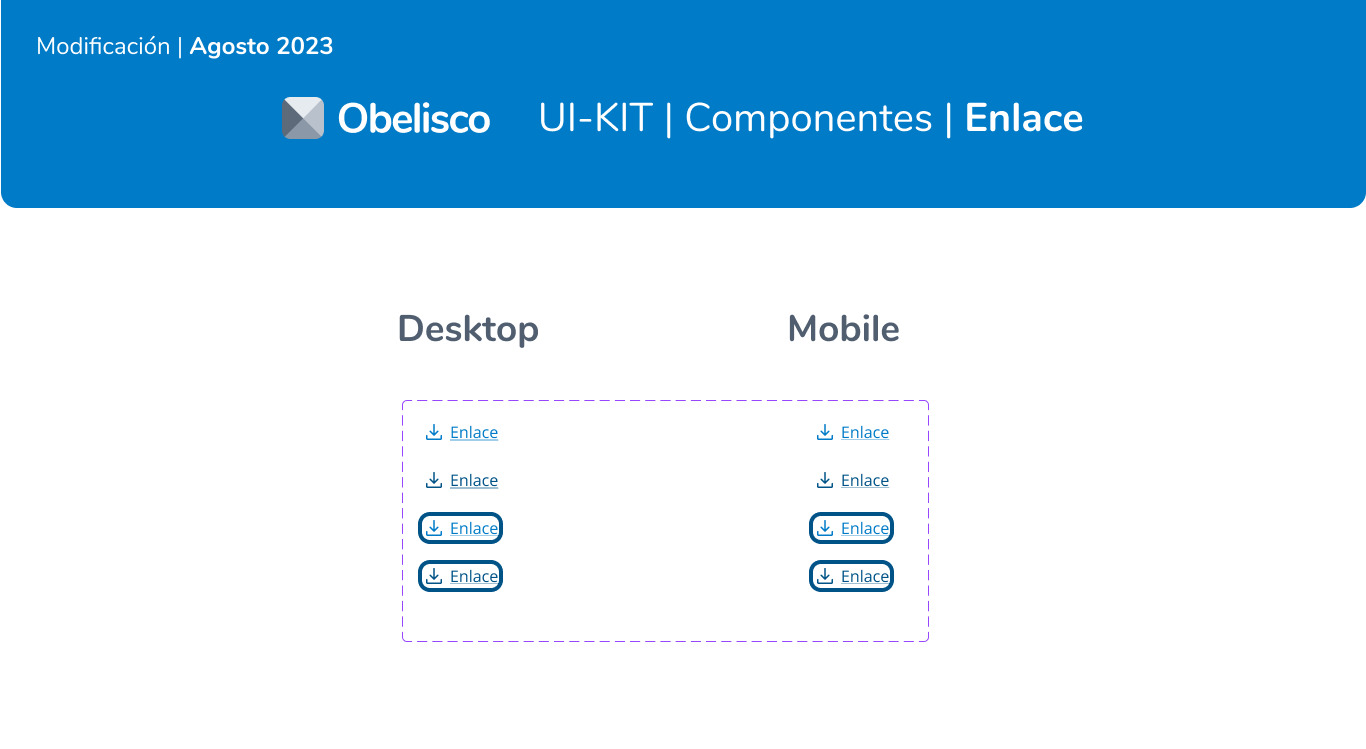Viewport: 1366px width, 749px height.
Task: Click the download icon on second Desktop Enlace
Action: tap(434, 480)
